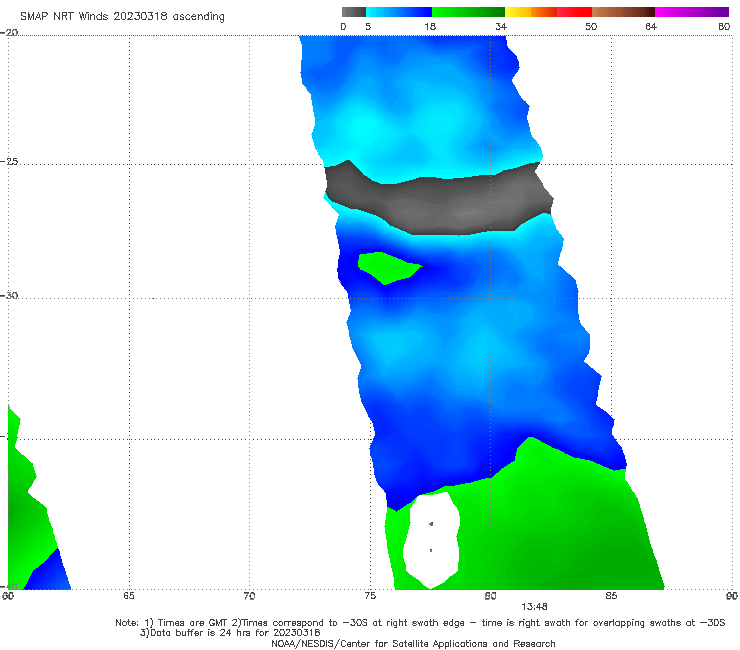The width and height of the screenshot is (740, 650).
Task: Click the NOAA/NESDIS credit line
Action: [413, 643]
